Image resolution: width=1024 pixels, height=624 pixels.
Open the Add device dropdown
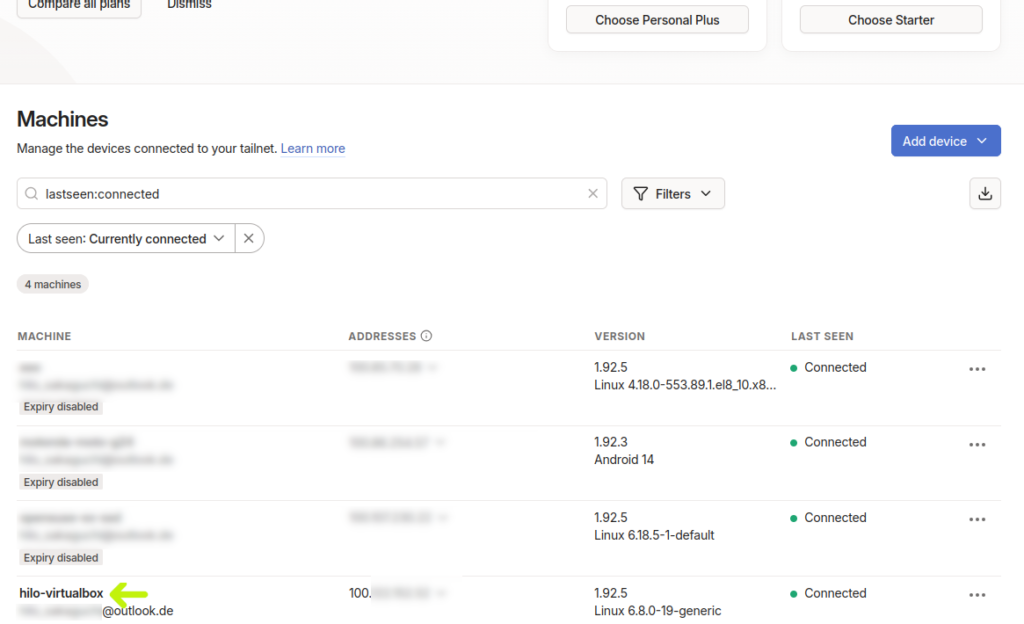tap(945, 141)
